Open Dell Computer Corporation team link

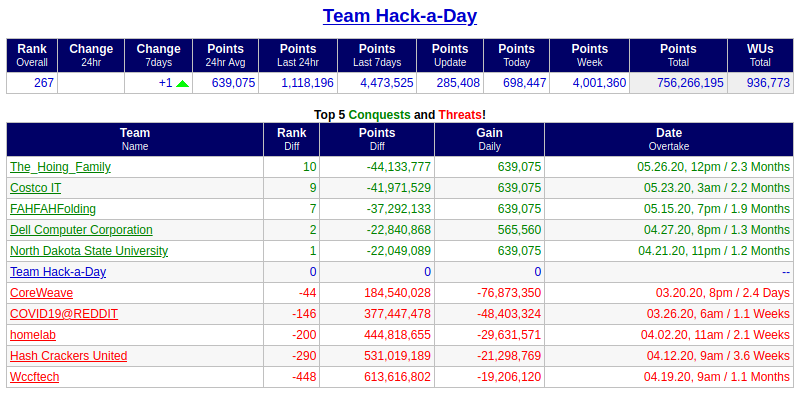pyautogui.click(x=81, y=230)
